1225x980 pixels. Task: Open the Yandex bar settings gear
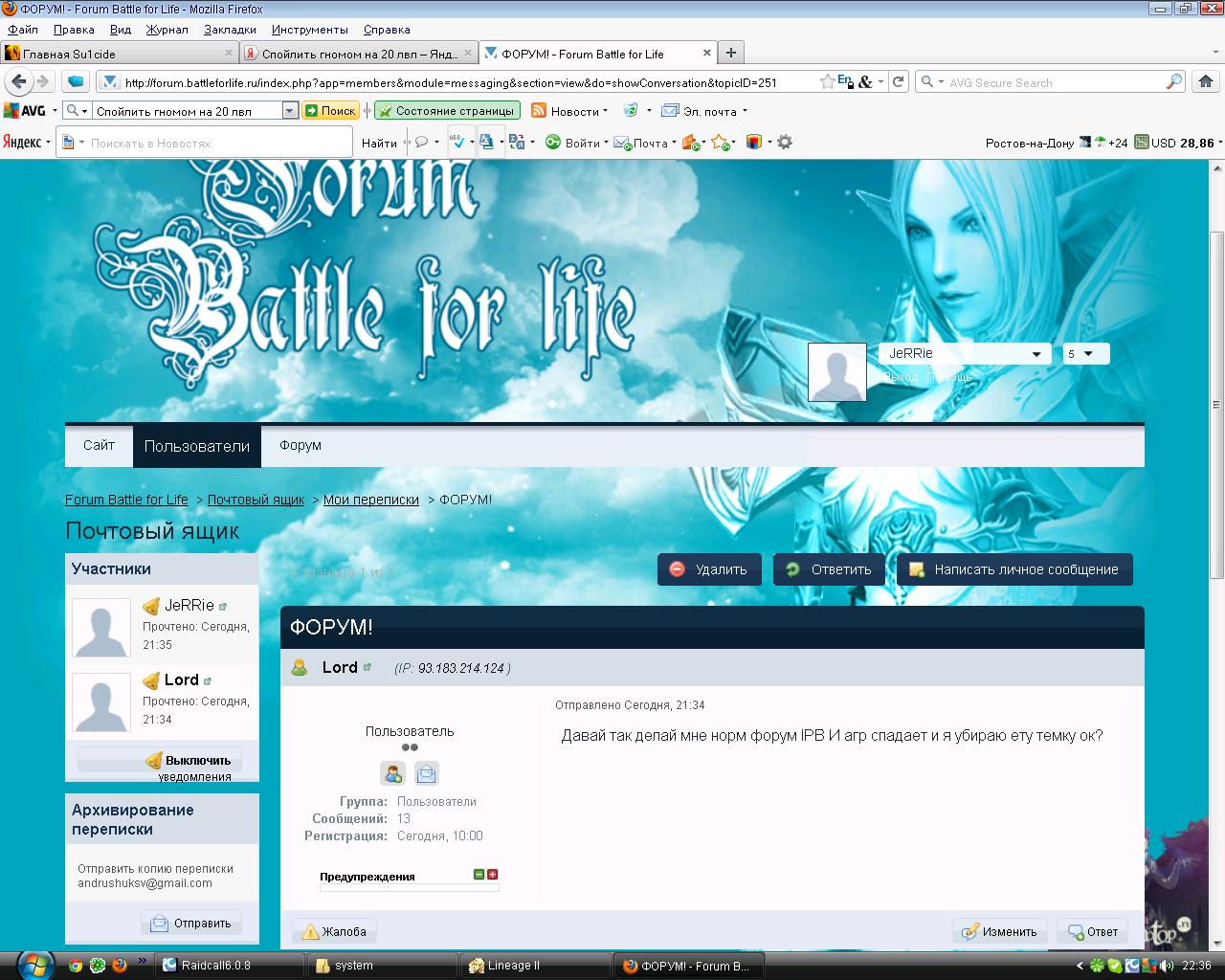pos(785,143)
